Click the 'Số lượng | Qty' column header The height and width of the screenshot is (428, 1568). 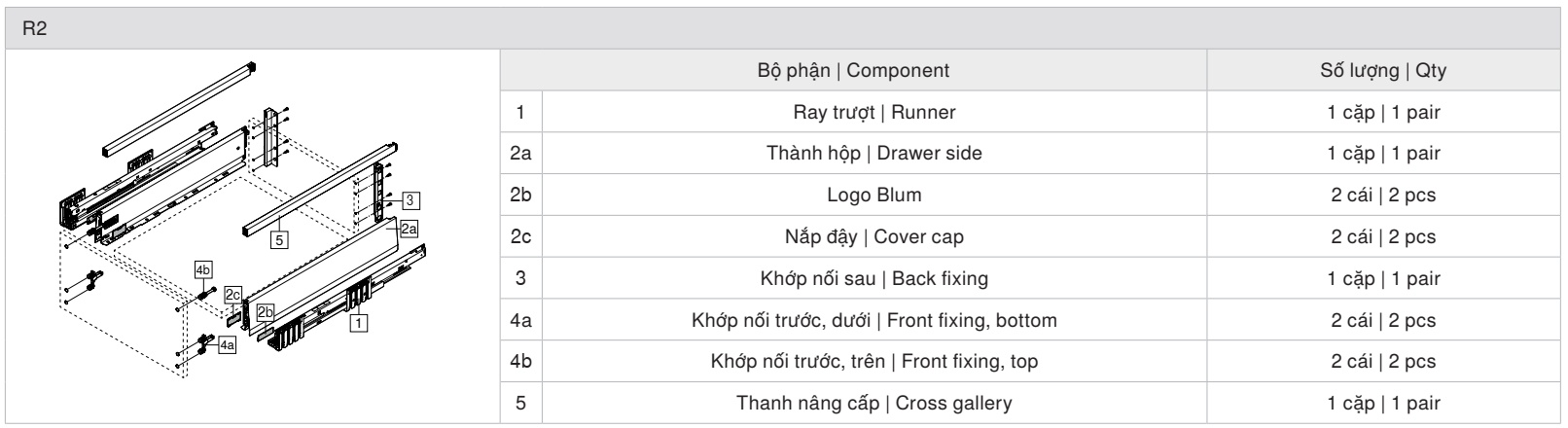click(1383, 71)
